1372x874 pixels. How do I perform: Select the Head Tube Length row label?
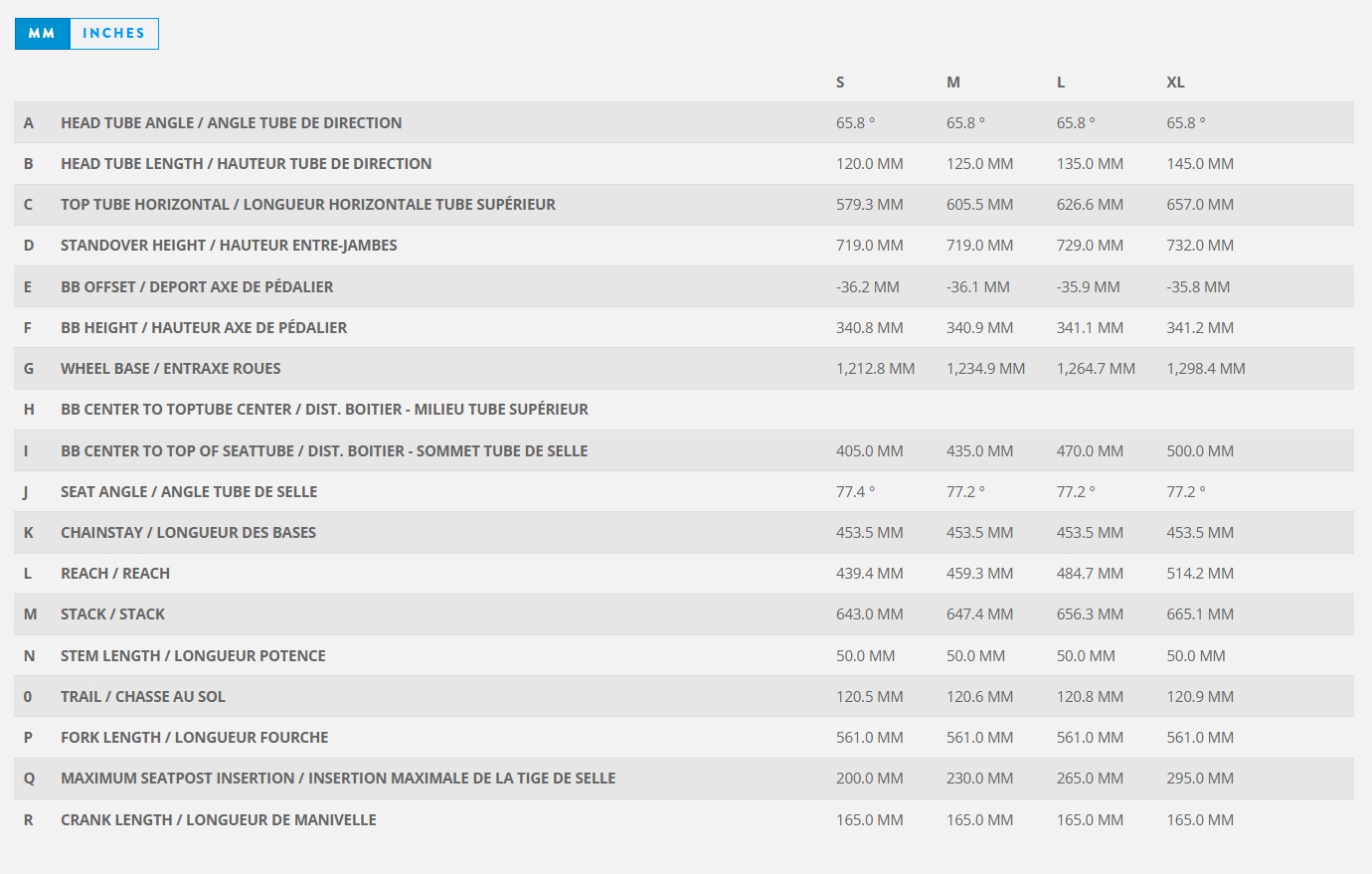246,164
